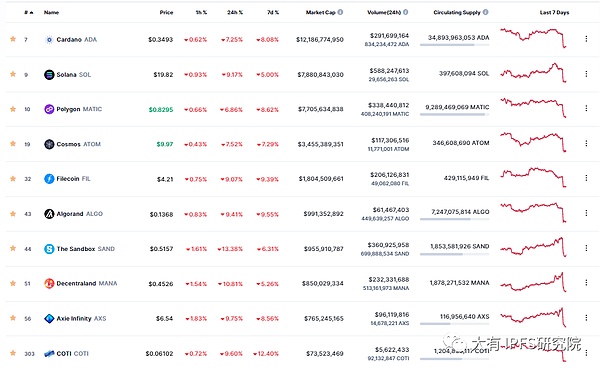Click the Decentraland MANA coin logo
Image resolution: width=600 pixels, height=370 pixels.
pos(49,284)
